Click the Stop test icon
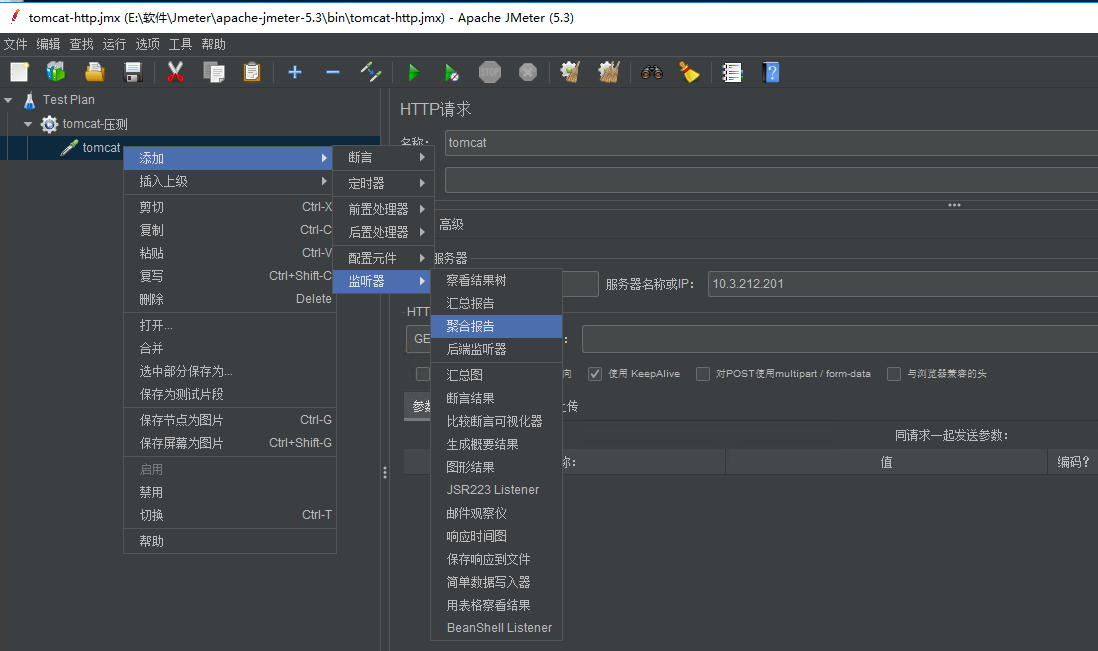The height and width of the screenshot is (651, 1098). click(489, 72)
